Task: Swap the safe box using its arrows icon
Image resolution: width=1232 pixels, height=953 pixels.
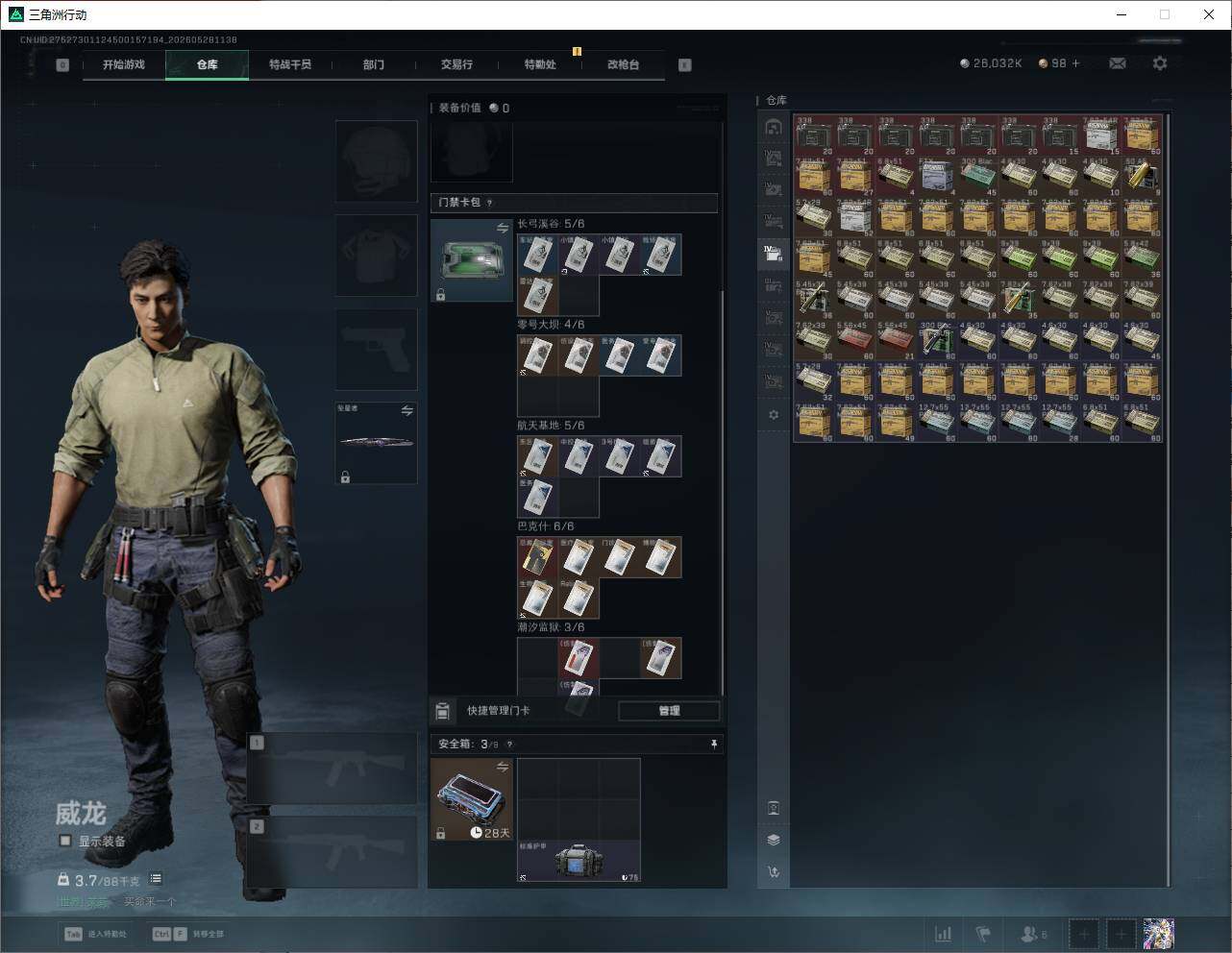Action: (x=503, y=767)
